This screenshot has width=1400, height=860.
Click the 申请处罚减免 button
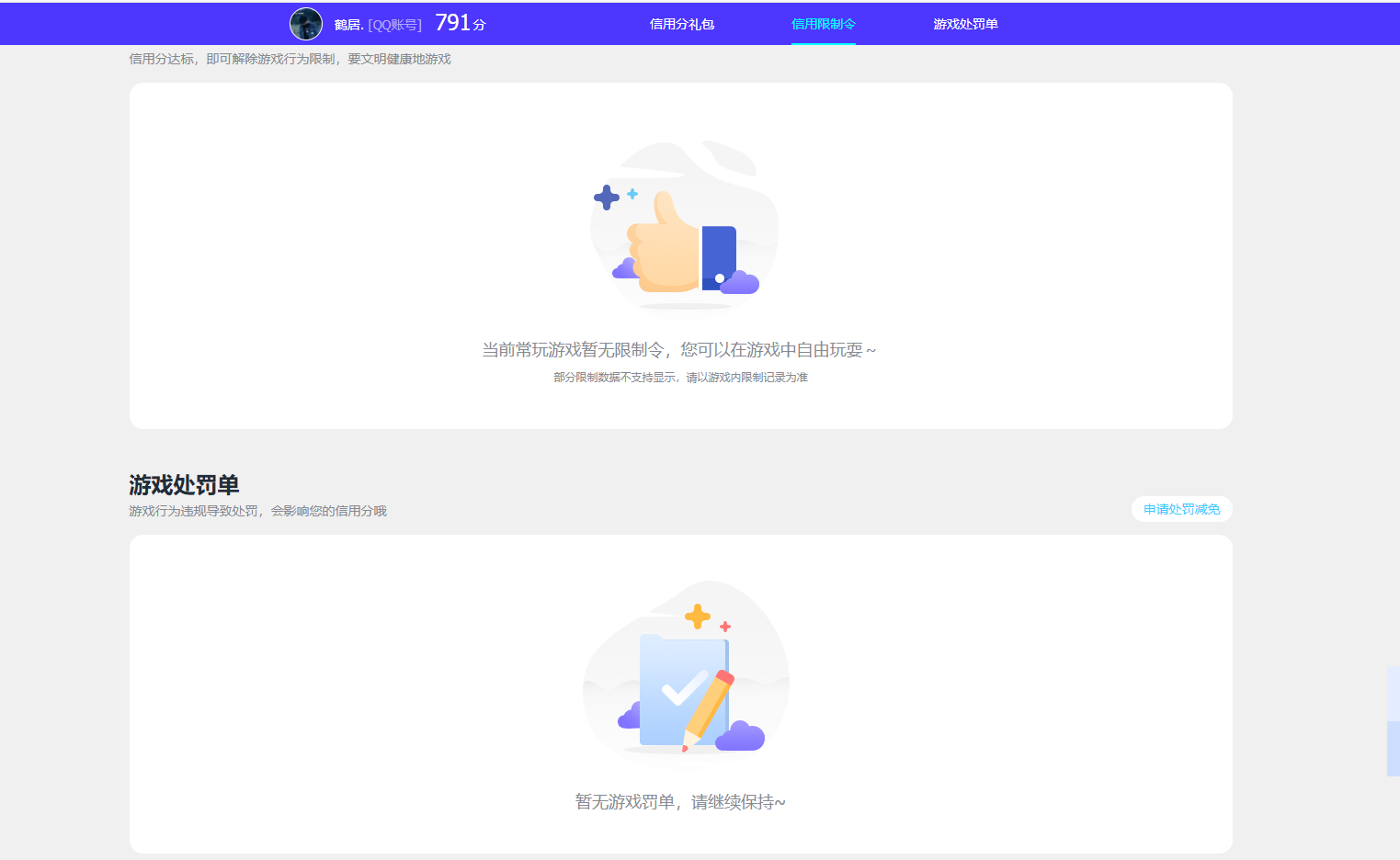point(1182,508)
